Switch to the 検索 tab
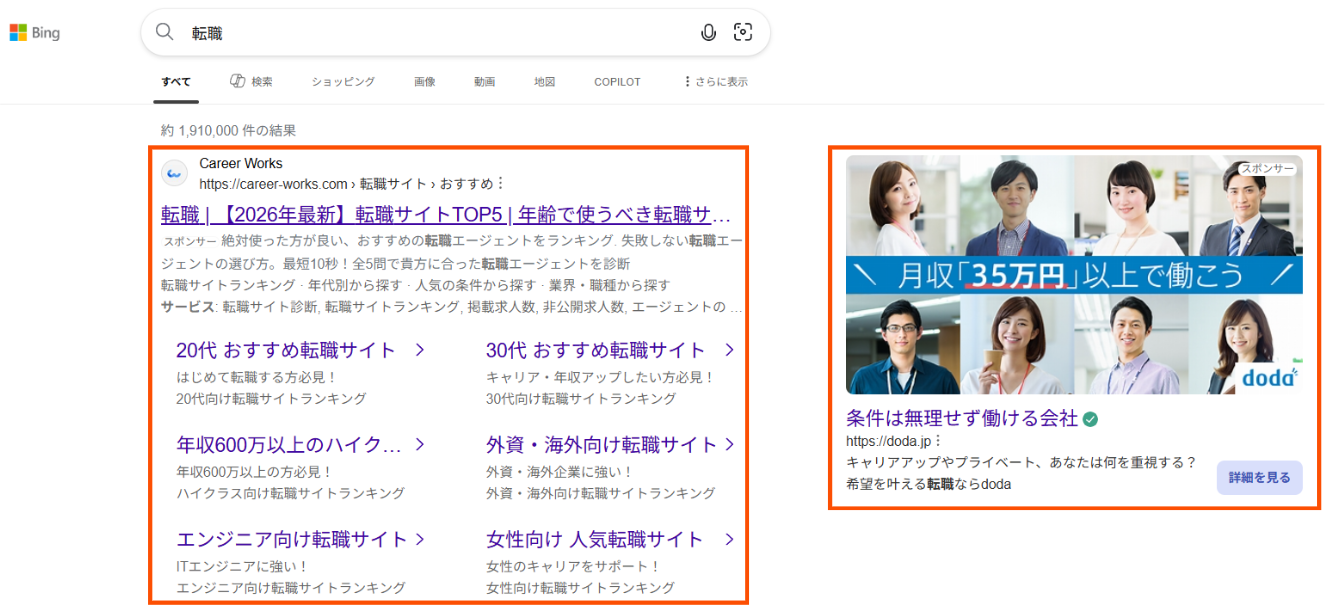Viewport: 1331px width, 614px height. [x=251, y=82]
